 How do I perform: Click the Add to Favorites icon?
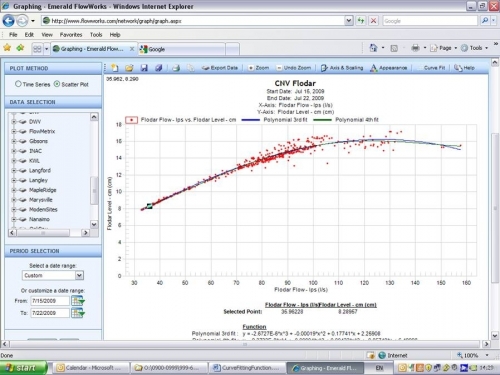[x=20, y=48]
